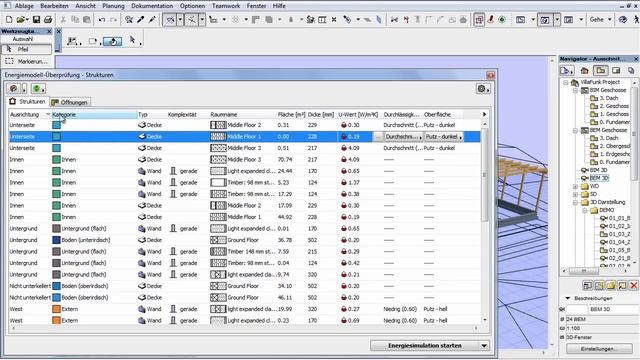Viewport: 640px width, 360px height.
Task: Click the red stamp icon in toolbar
Action: click(x=491, y=19)
